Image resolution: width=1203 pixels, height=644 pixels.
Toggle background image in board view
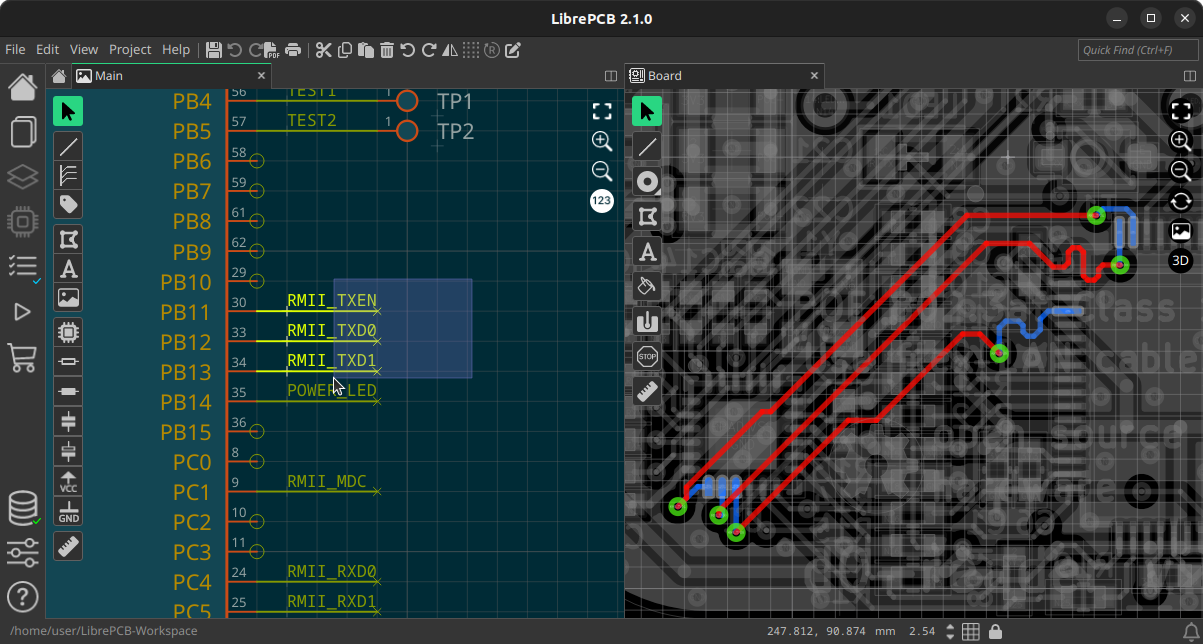pos(1180,231)
